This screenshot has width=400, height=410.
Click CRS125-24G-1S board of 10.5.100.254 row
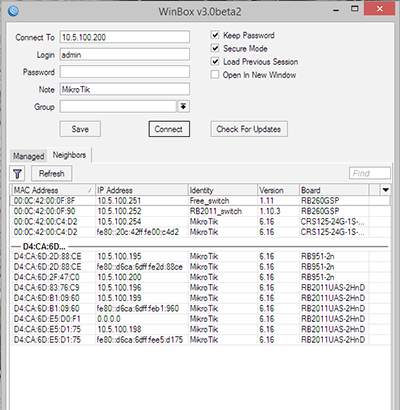pyautogui.click(x=333, y=222)
